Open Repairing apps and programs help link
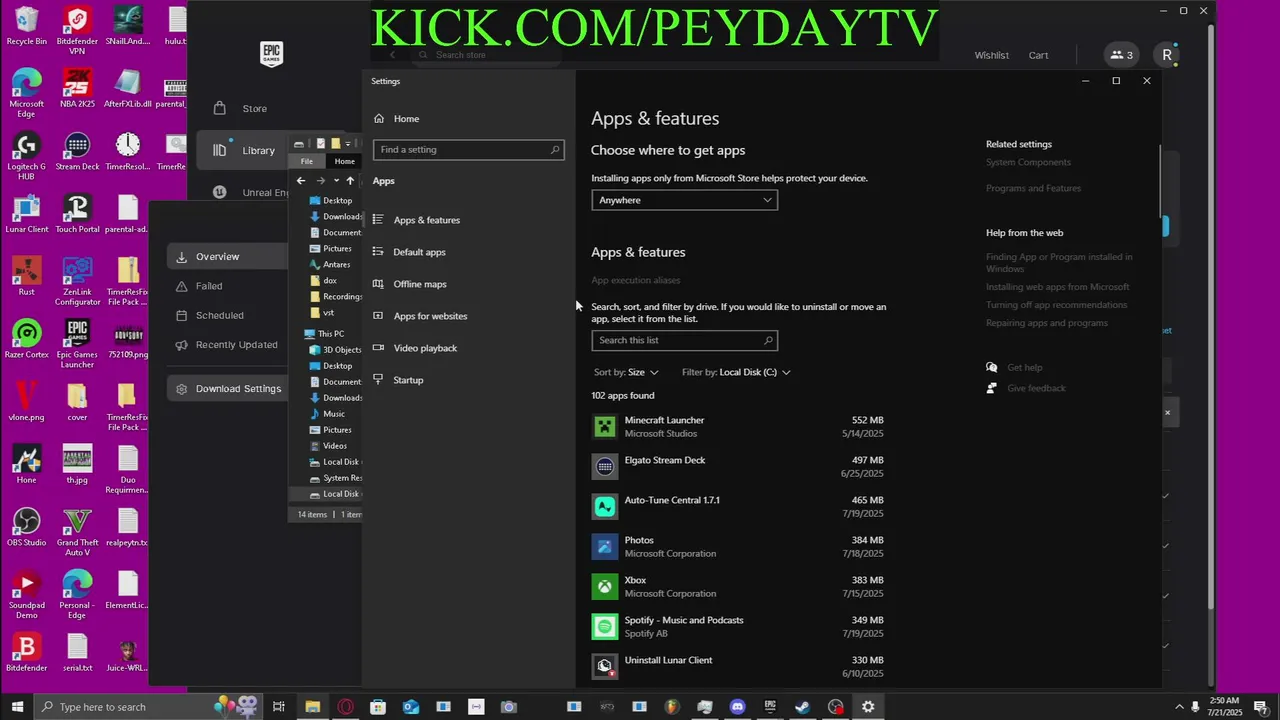This screenshot has width=1280, height=720. pyautogui.click(x=1046, y=323)
